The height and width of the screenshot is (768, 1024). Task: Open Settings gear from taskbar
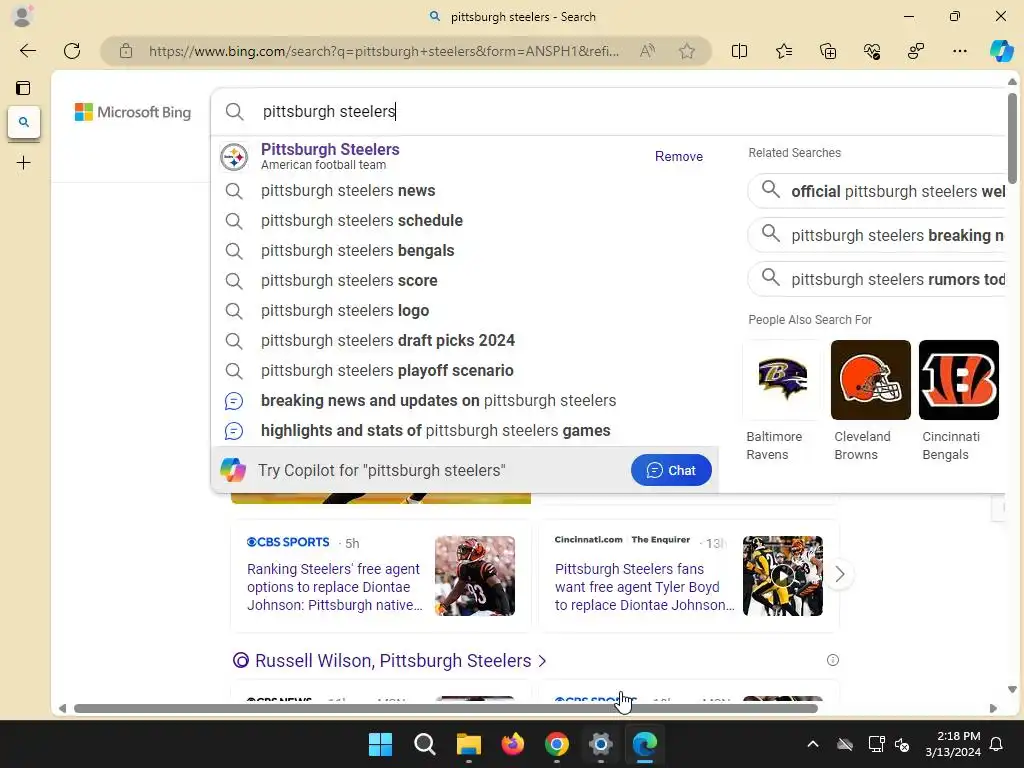pyautogui.click(x=600, y=744)
